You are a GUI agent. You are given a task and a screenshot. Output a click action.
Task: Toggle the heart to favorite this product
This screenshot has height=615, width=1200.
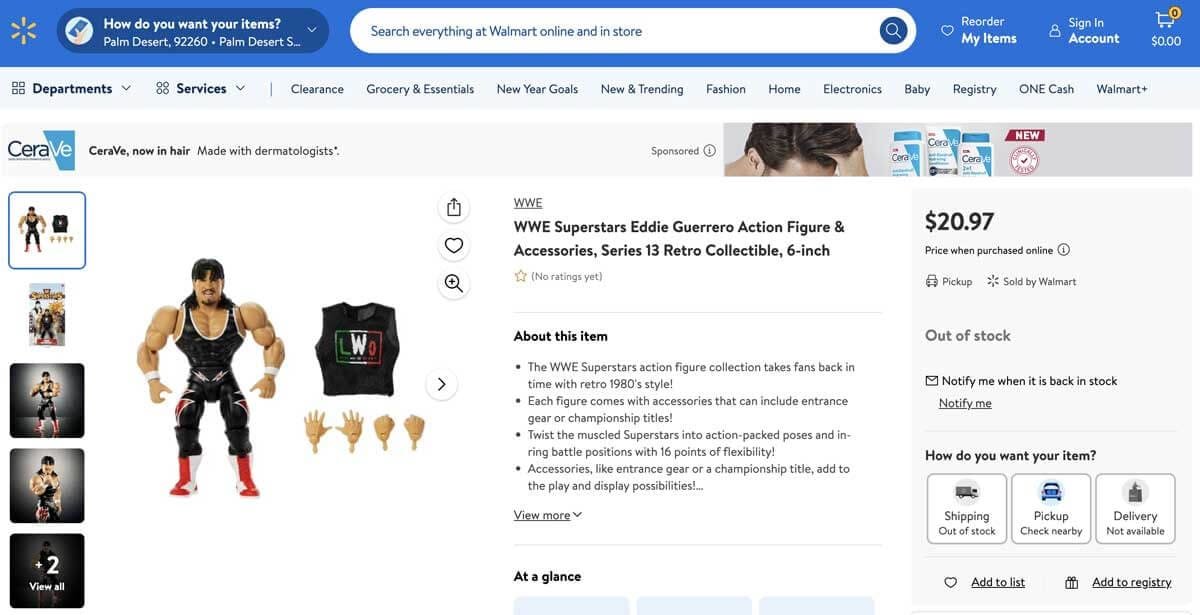pos(452,244)
